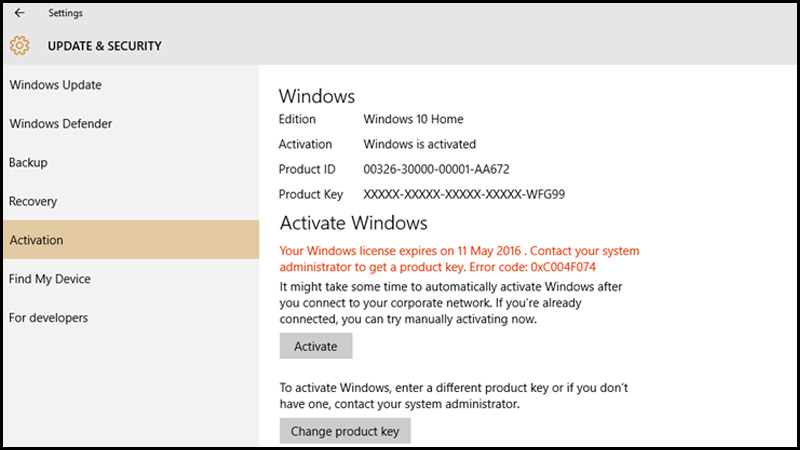This screenshot has height=450, width=800.
Task: Click the Activate button
Action: pos(316,346)
